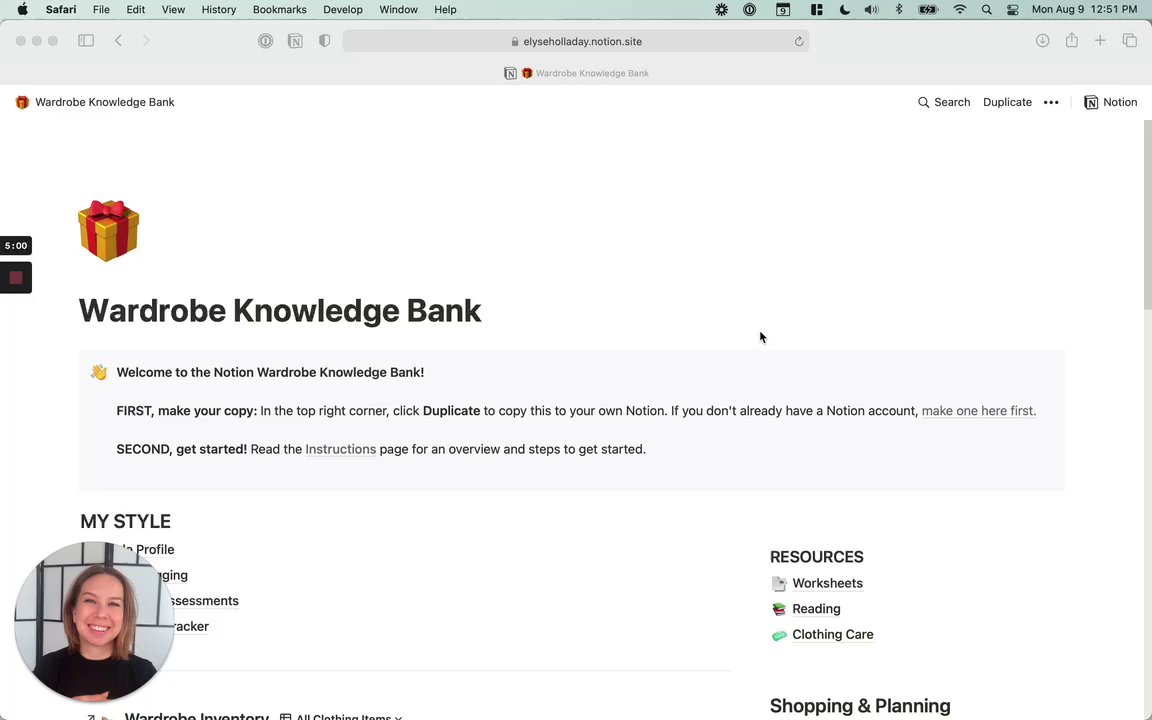Viewport: 1152px width, 720px height.
Task: Open the Notion Web Clipper extension
Action: tap(295, 41)
